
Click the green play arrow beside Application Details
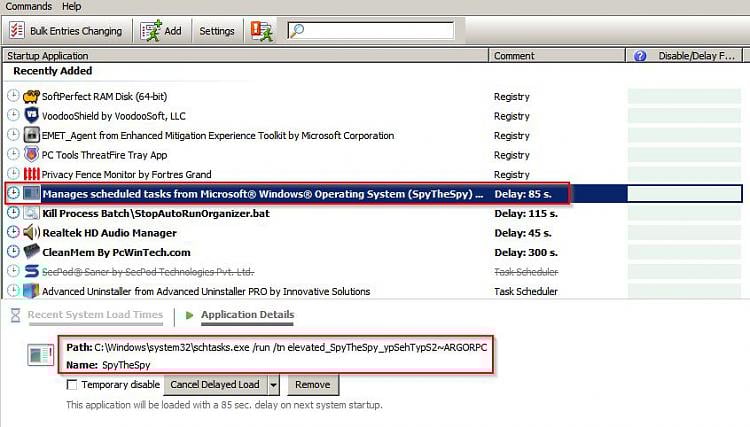189,315
